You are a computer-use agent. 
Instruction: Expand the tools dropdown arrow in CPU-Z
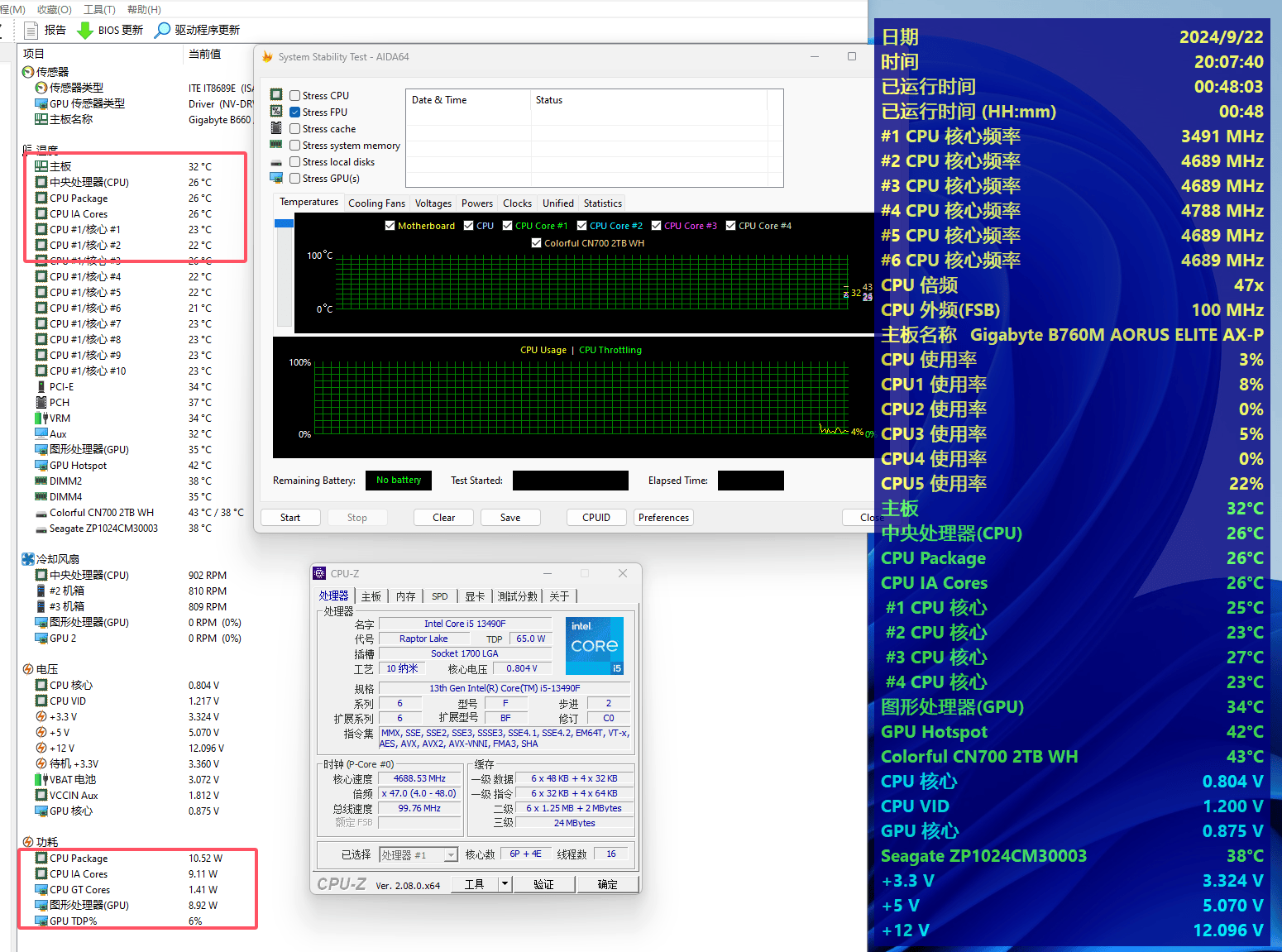pyautogui.click(x=505, y=884)
